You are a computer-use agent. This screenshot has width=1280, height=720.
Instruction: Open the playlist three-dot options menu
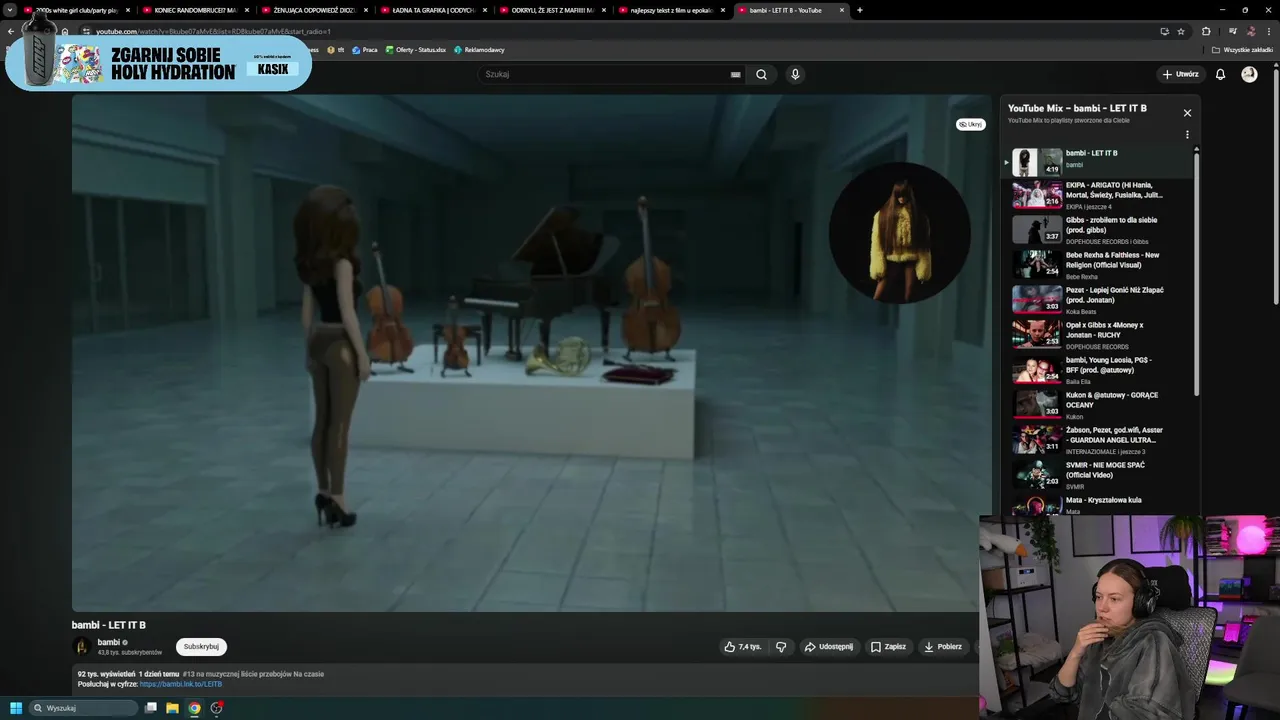(x=1187, y=135)
